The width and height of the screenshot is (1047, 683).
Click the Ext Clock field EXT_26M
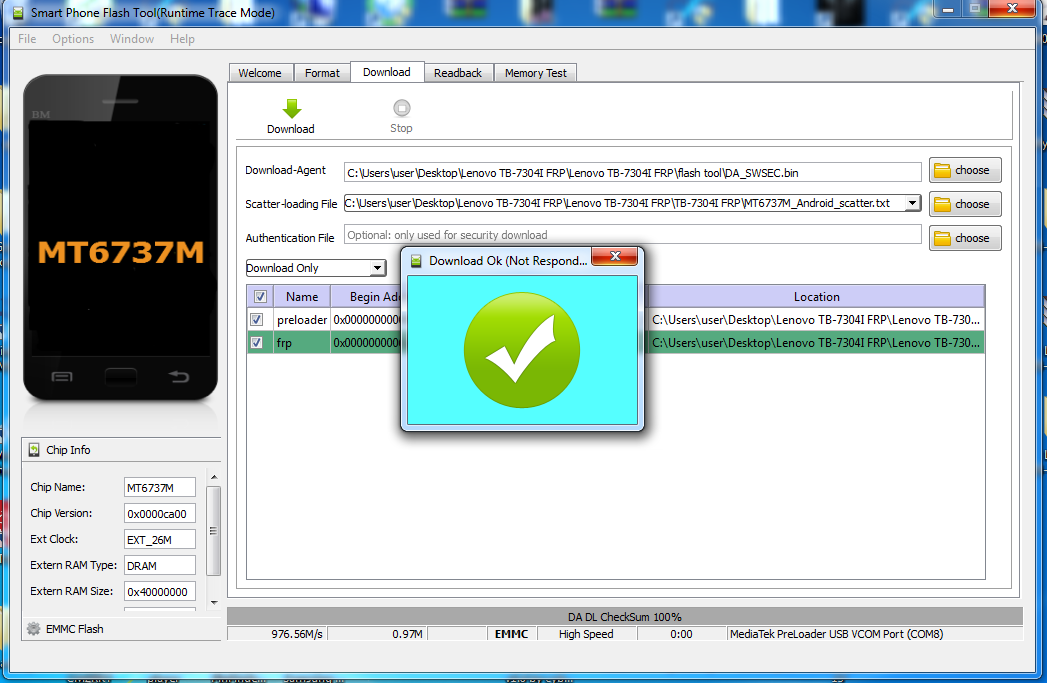pos(160,539)
